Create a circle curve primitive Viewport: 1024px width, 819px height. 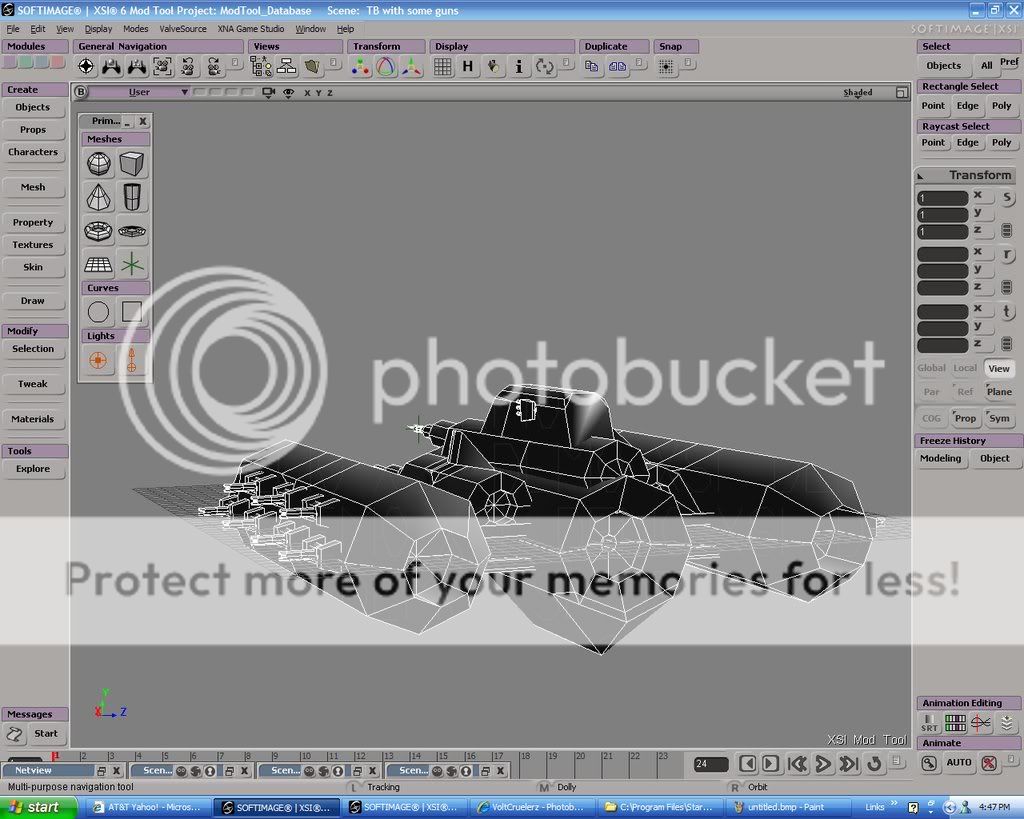99,312
